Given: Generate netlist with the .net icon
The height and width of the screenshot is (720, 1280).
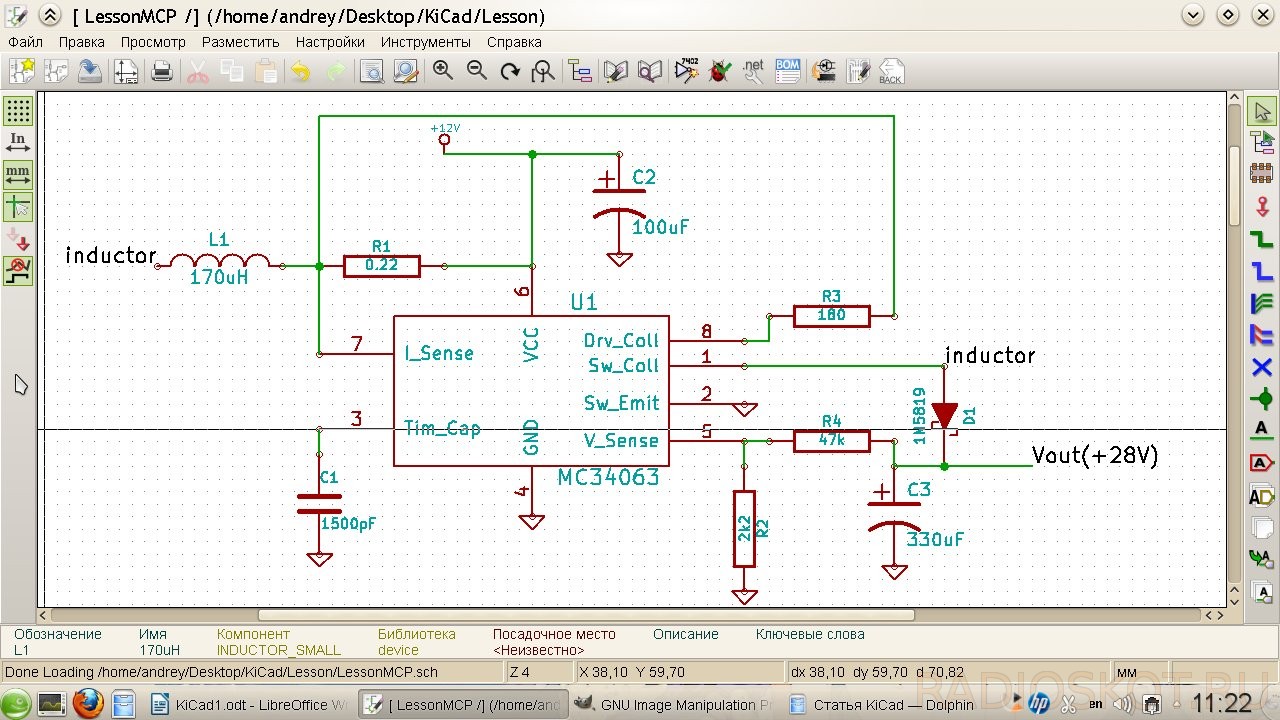Looking at the screenshot, I should (x=753, y=70).
